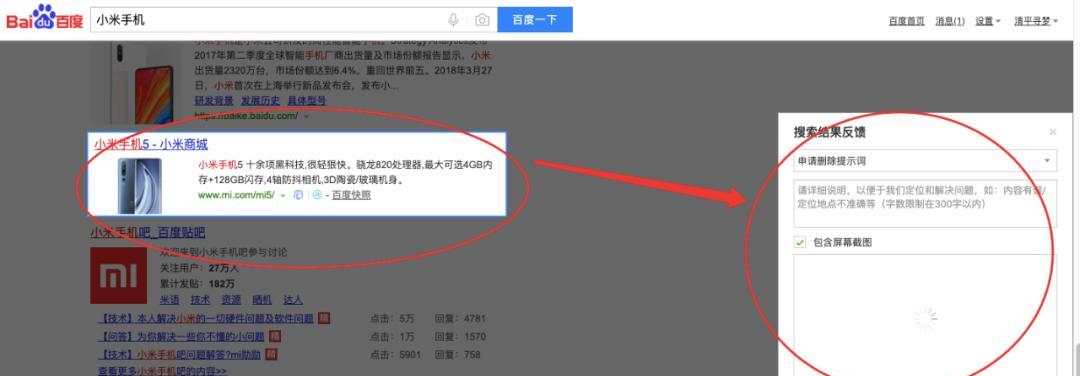Close the 搜索结果反馈 feedback panel

[x=1052, y=132]
